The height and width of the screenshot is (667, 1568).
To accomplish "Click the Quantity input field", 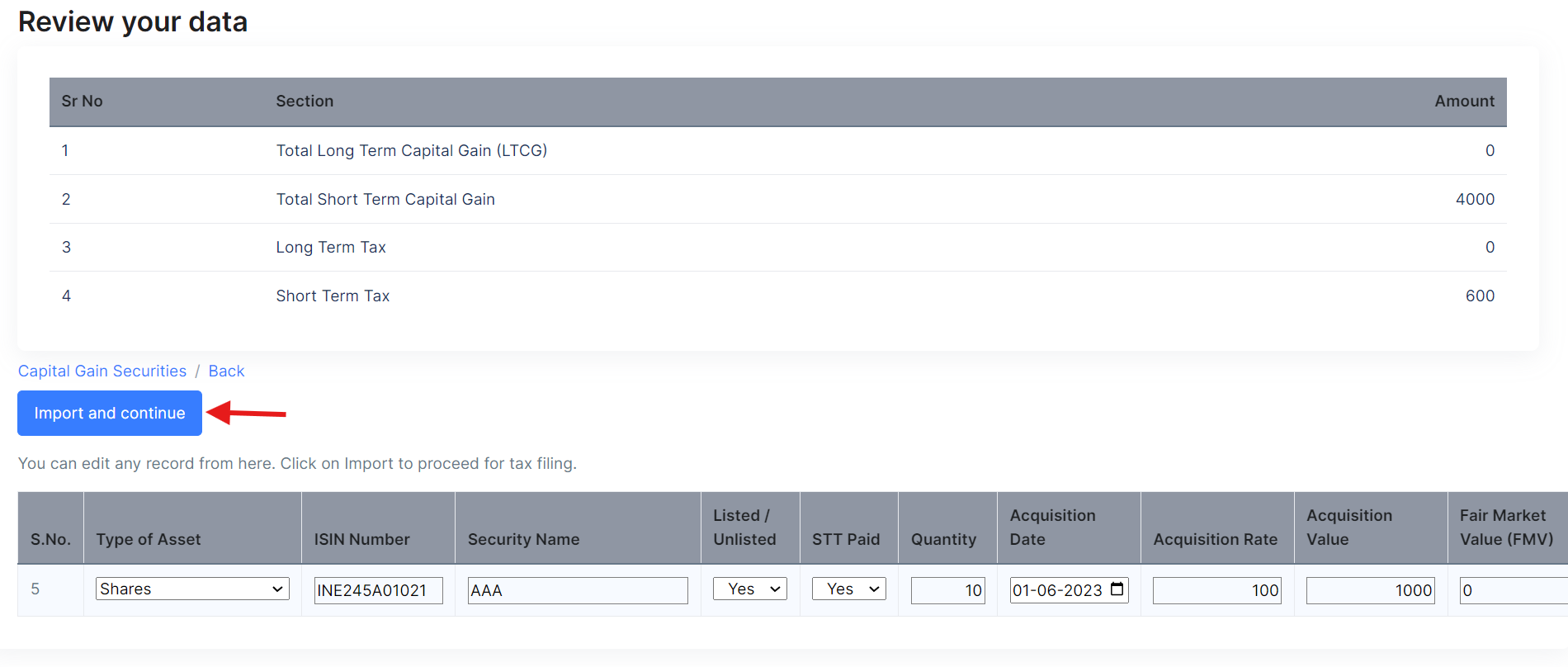I will click(947, 590).
